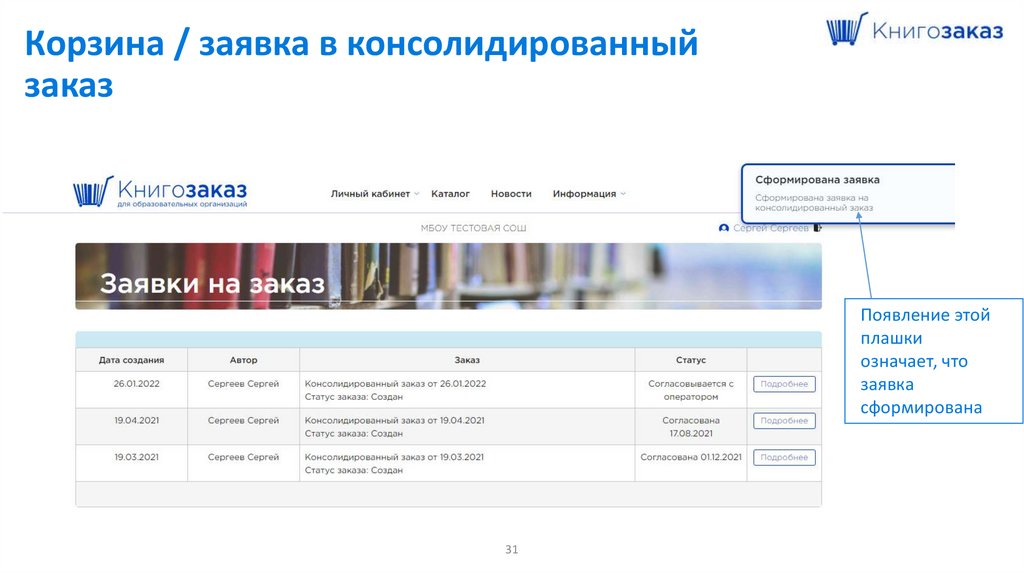Click the Статус column header
This screenshot has width=1024, height=574.
tap(691, 360)
